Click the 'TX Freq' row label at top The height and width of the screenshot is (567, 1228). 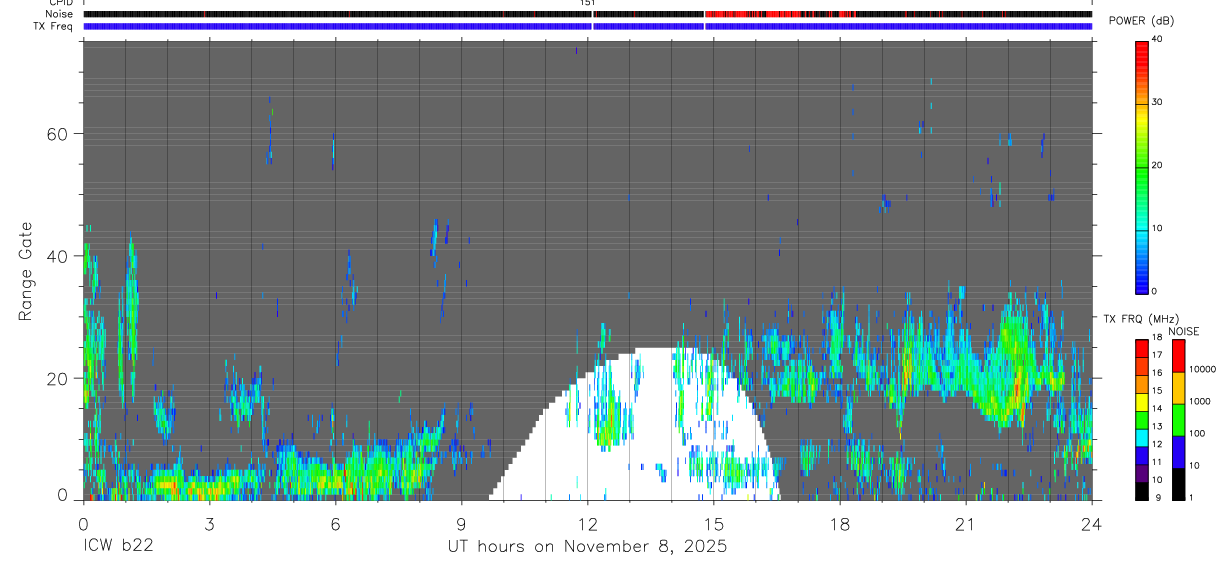point(53,26)
